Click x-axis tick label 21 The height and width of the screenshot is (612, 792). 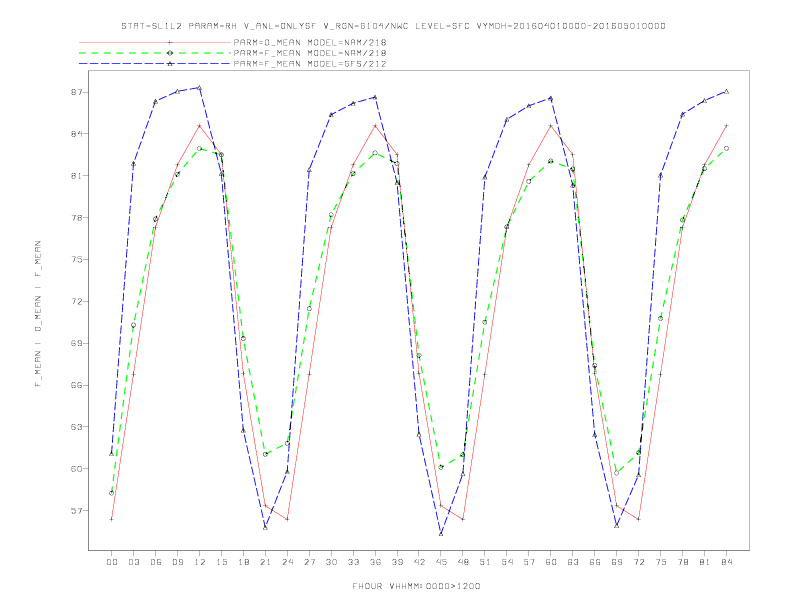265,562
